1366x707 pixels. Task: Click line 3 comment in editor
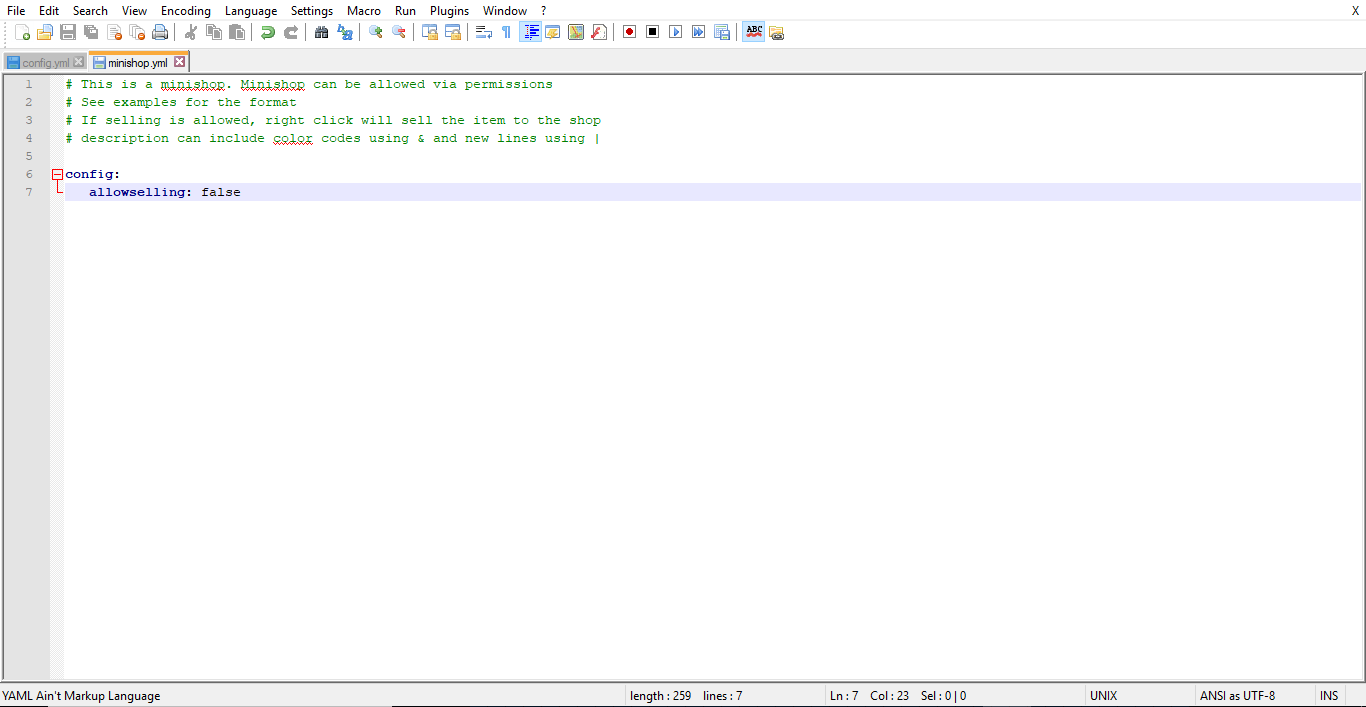[340, 120]
